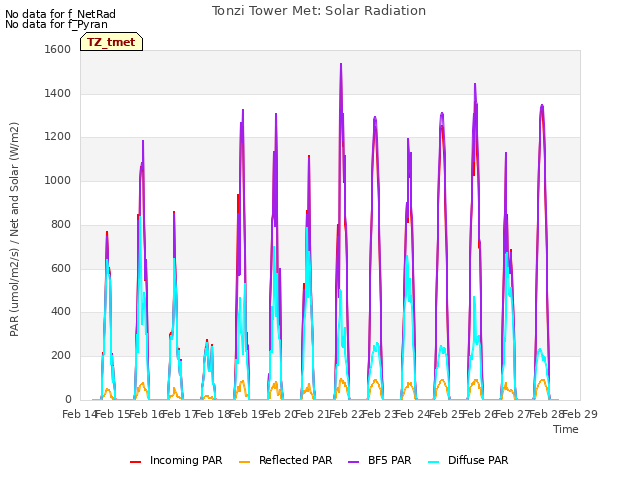Click the red Incoming PAR legend swatch

tap(136, 461)
